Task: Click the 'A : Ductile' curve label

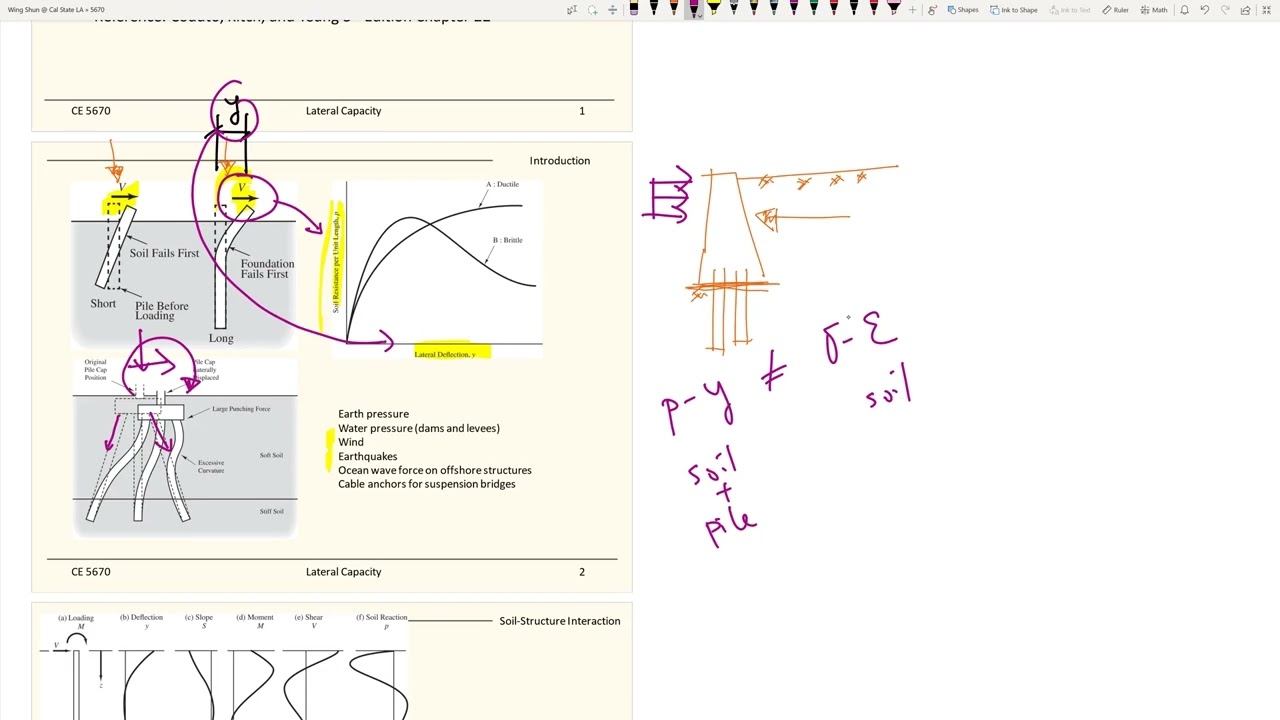Action: pos(502,185)
